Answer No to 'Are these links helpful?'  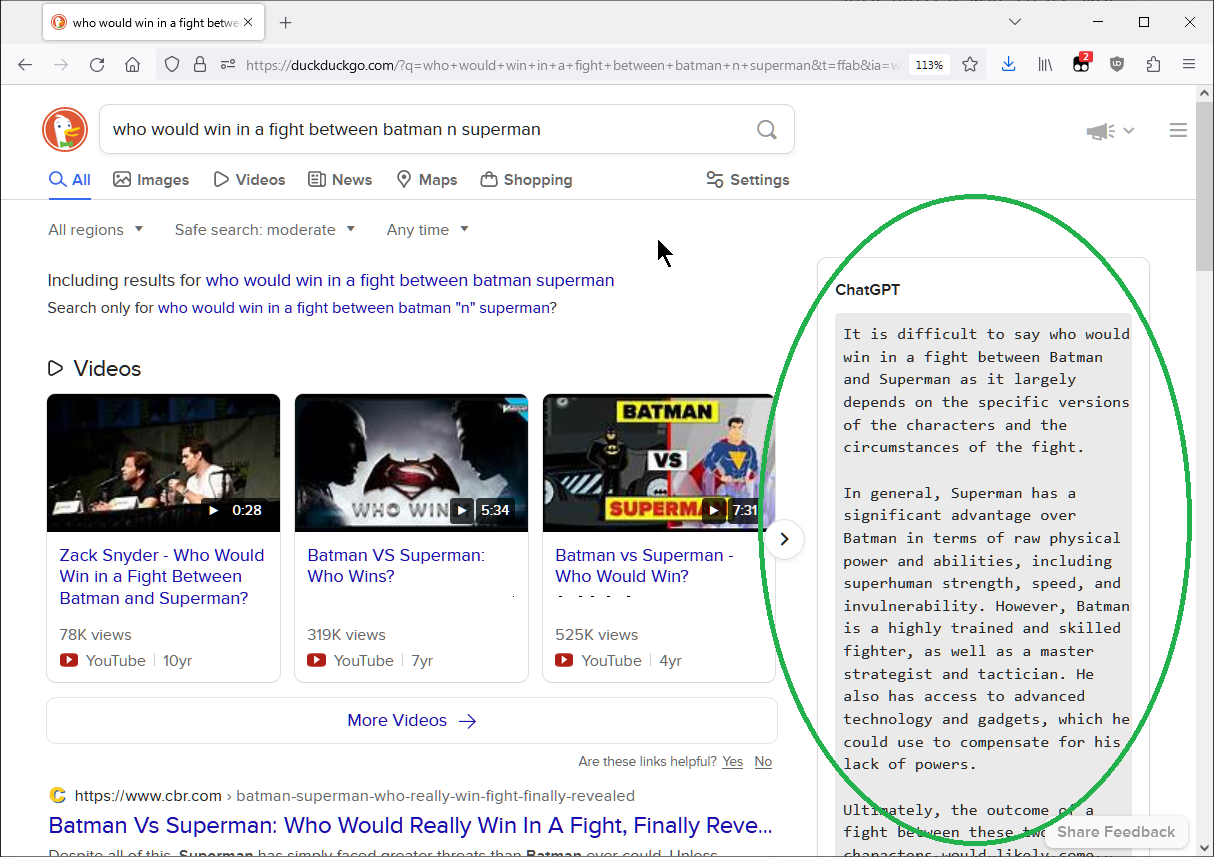click(763, 762)
